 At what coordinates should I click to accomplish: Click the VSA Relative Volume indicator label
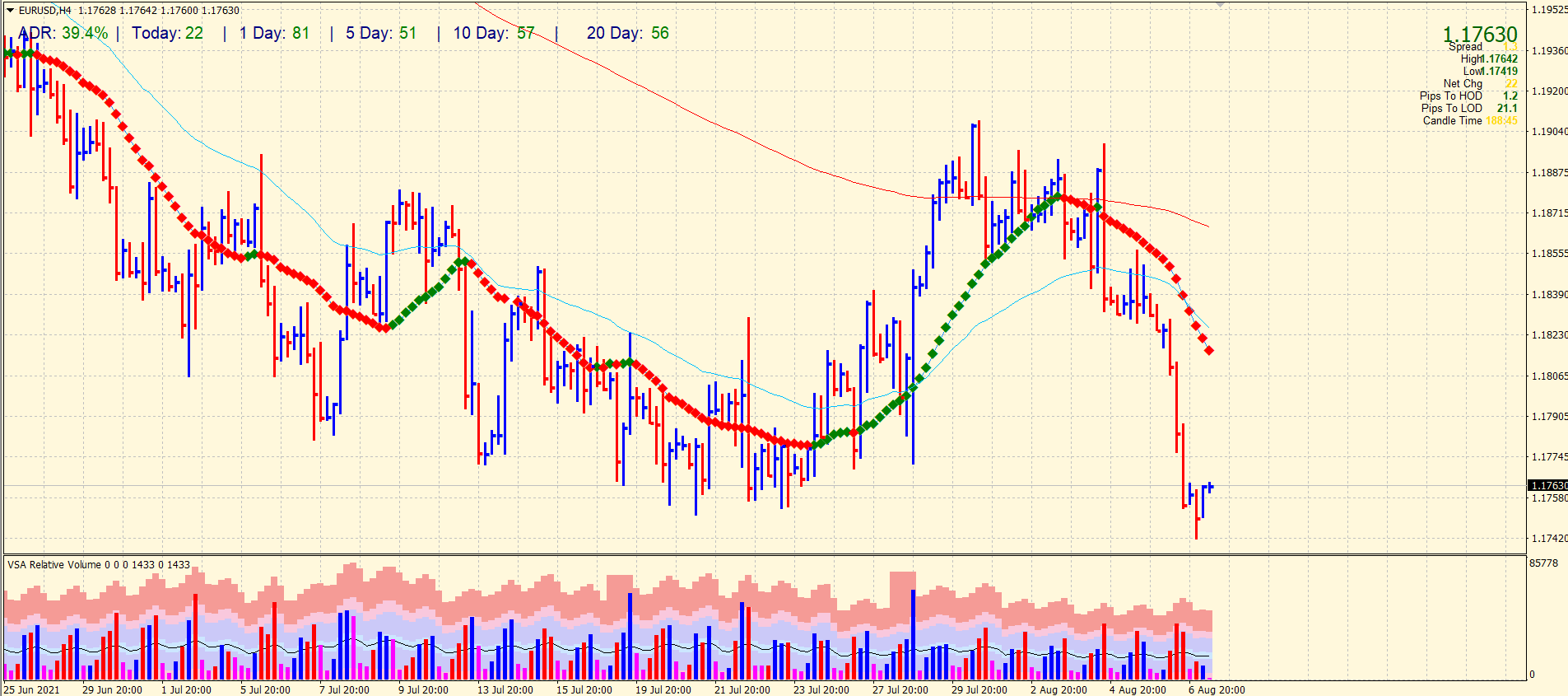click(98, 565)
